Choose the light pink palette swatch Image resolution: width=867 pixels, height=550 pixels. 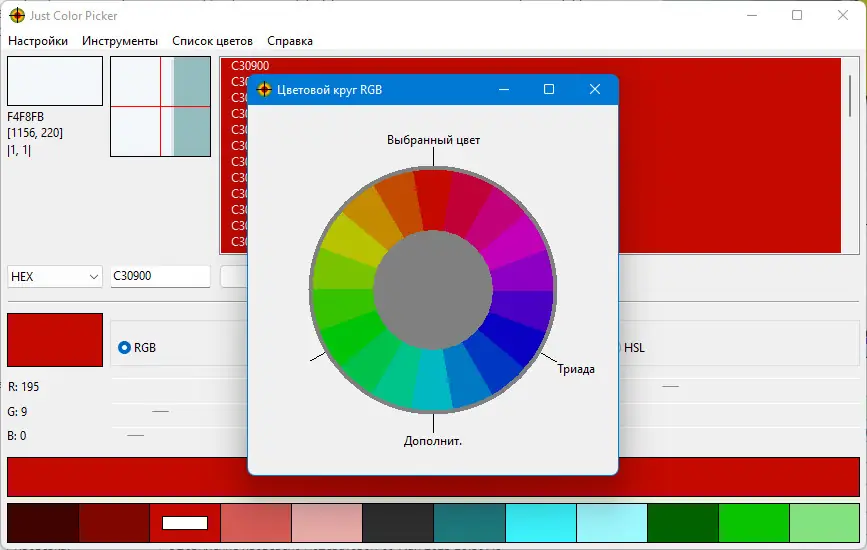point(327,522)
